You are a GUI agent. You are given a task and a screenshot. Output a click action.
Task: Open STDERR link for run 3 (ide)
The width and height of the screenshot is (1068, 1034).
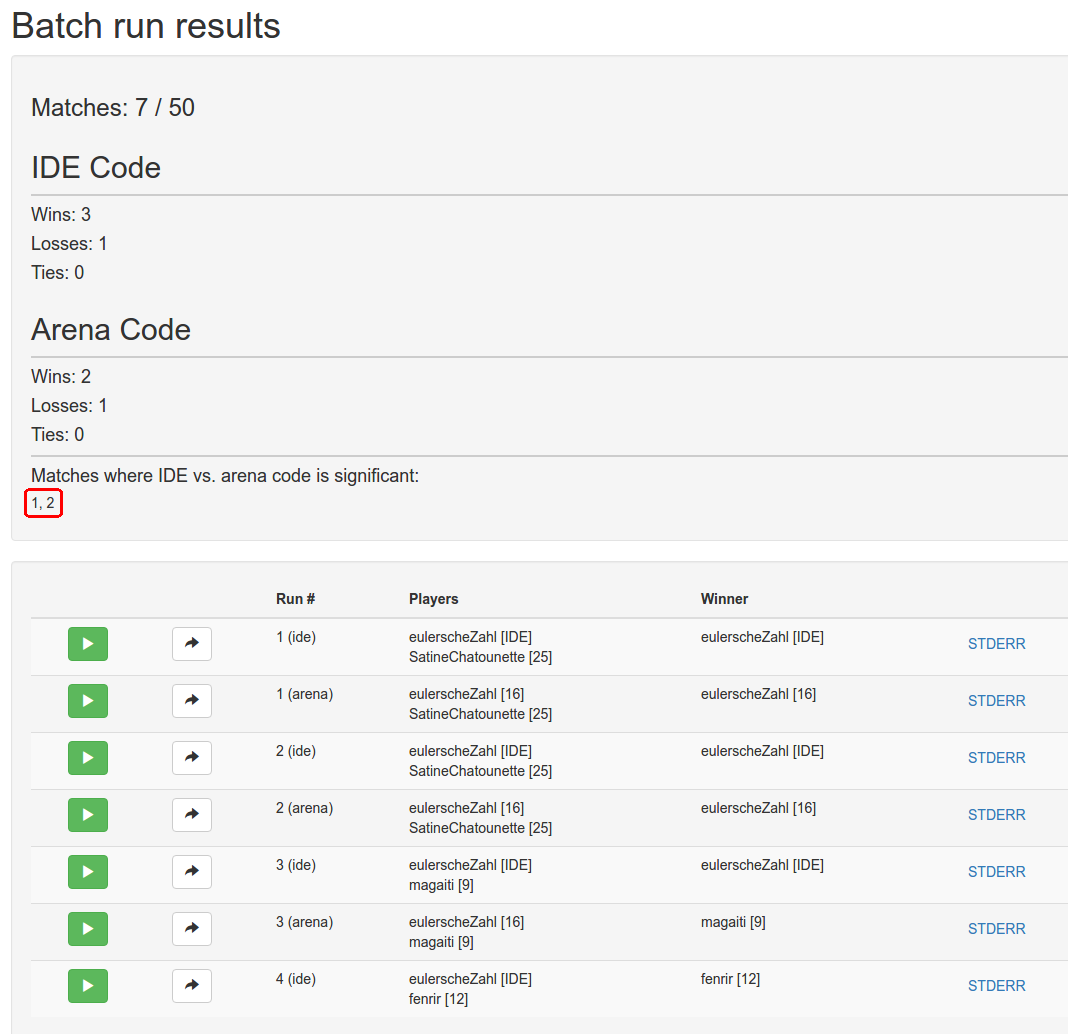[996, 872]
